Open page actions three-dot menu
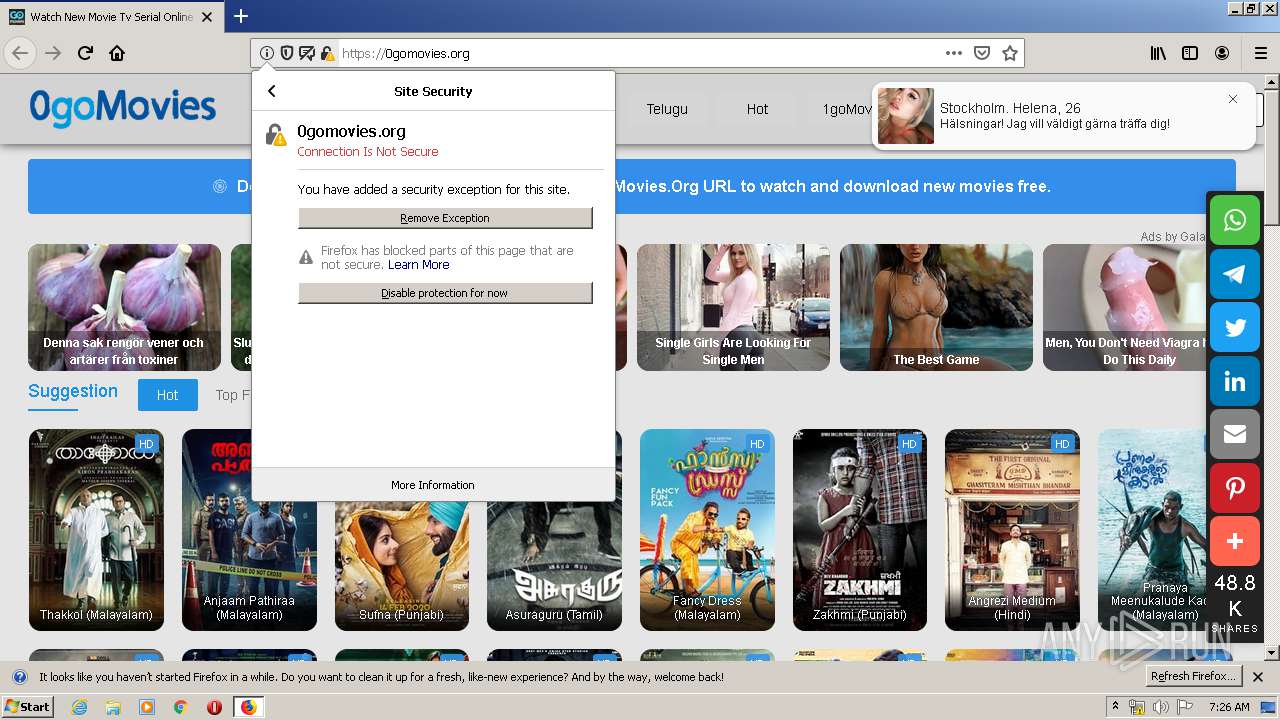Image resolution: width=1280 pixels, height=720 pixels. coord(954,53)
